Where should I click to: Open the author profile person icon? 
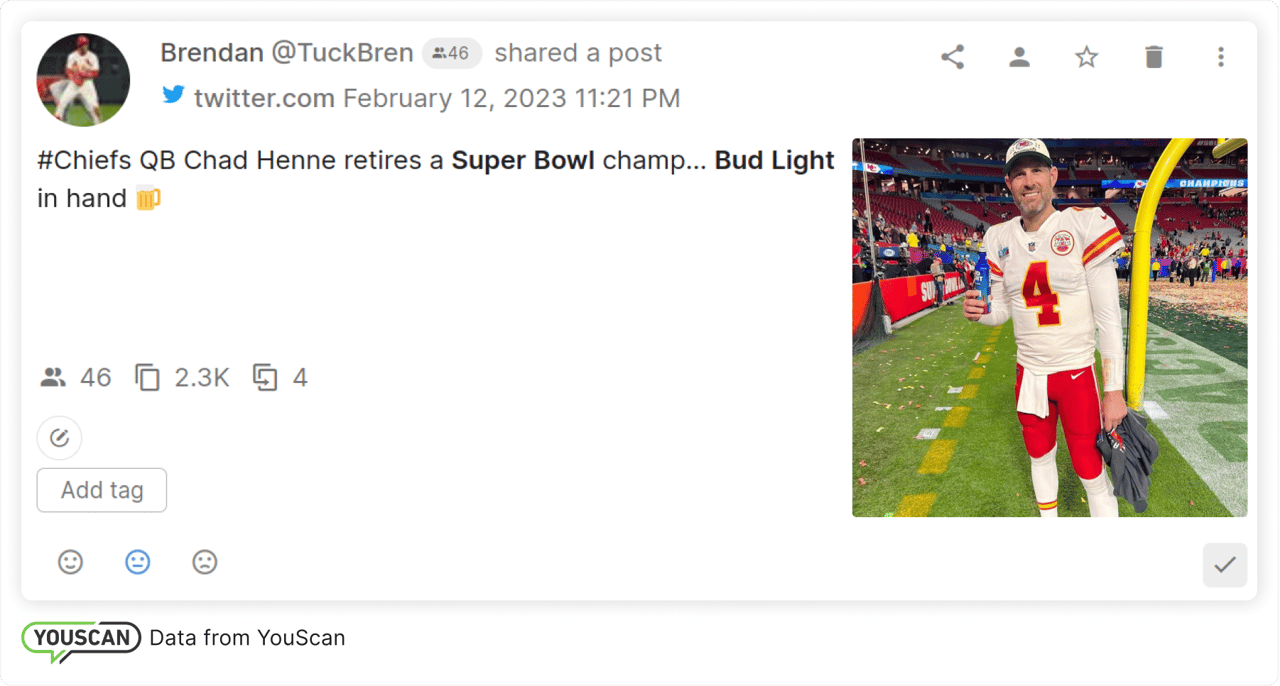pos(1019,57)
